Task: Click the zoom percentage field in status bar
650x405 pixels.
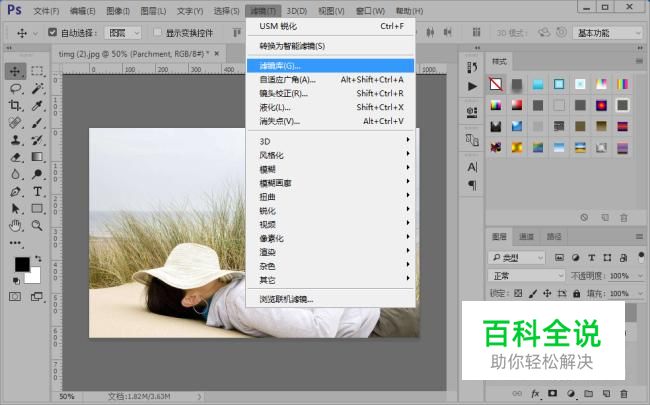Action: coord(66,397)
